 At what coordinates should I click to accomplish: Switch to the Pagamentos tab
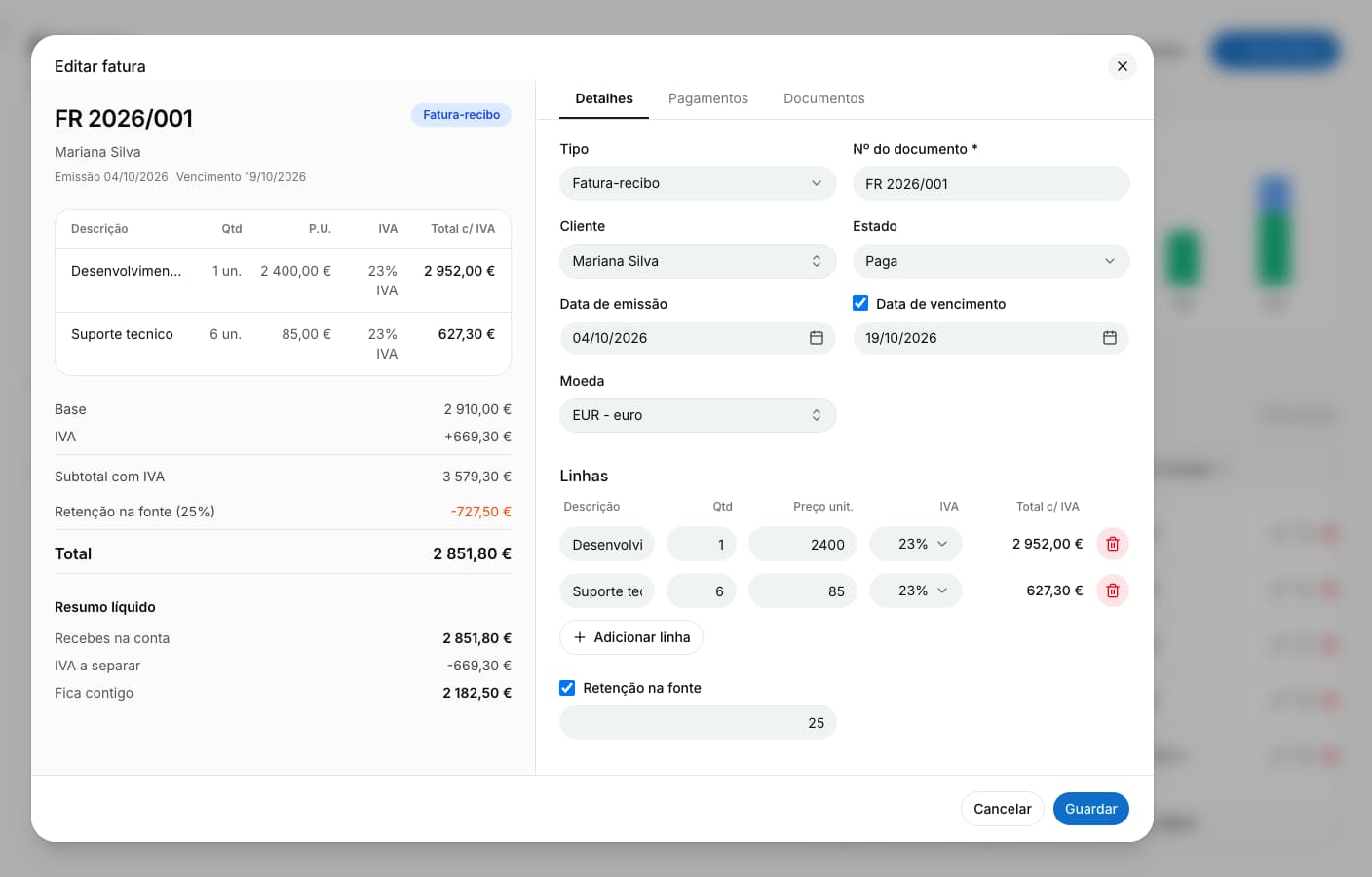pyautogui.click(x=708, y=98)
